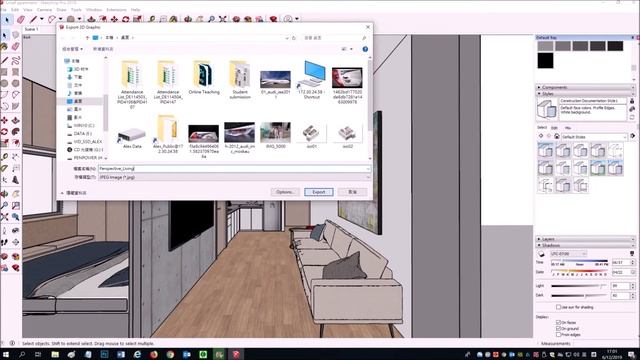Click the file name field Perspective_Living
The image size is (640, 360).
[234, 169]
